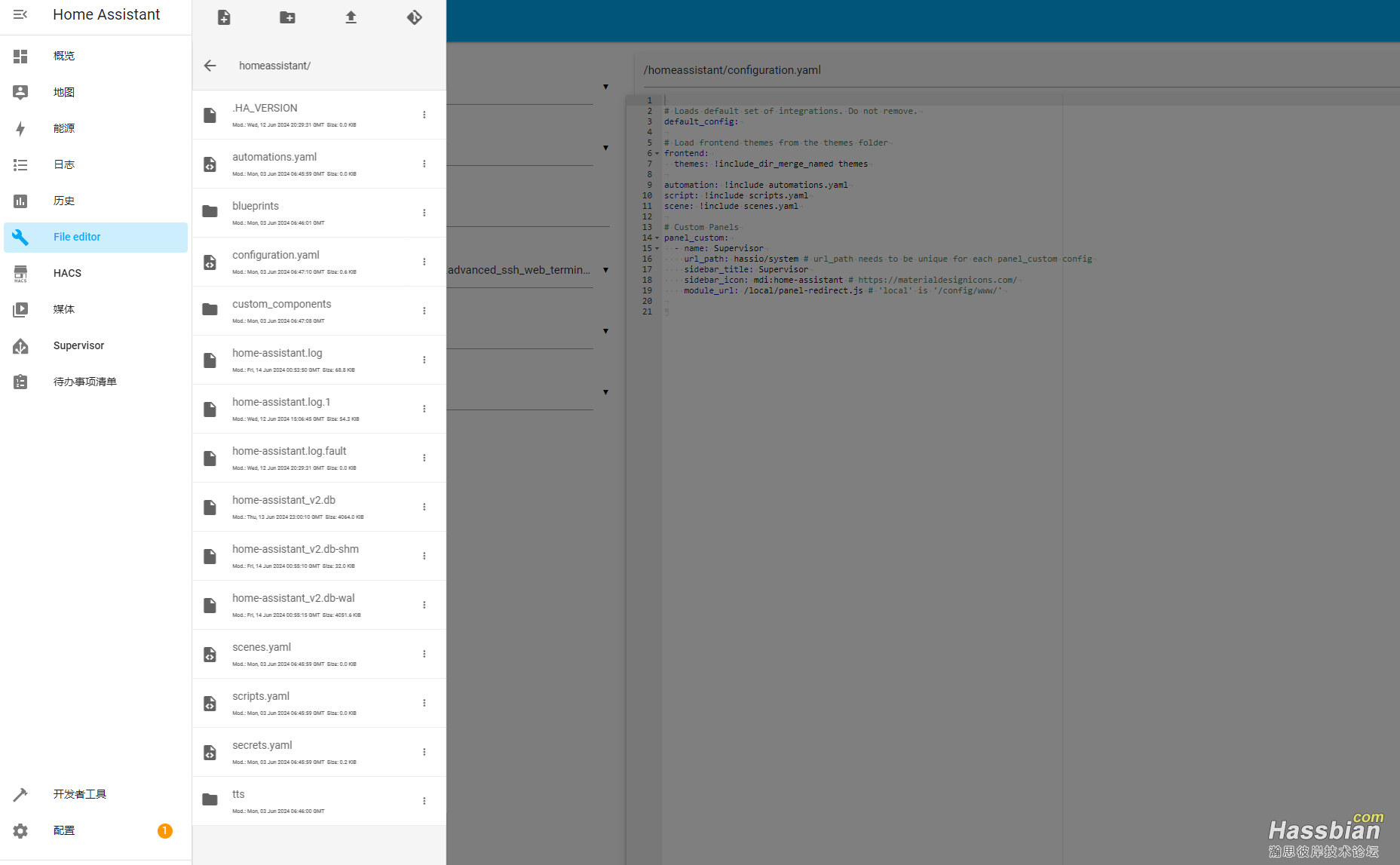The height and width of the screenshot is (865, 1400).
Task: Select File editor in sidebar
Action: tap(96, 237)
